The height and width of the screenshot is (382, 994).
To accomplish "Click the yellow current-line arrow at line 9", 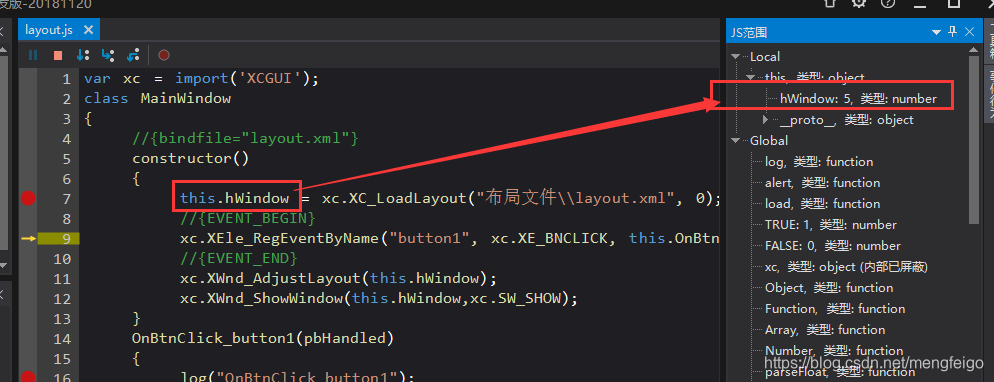I will pyautogui.click(x=29, y=238).
